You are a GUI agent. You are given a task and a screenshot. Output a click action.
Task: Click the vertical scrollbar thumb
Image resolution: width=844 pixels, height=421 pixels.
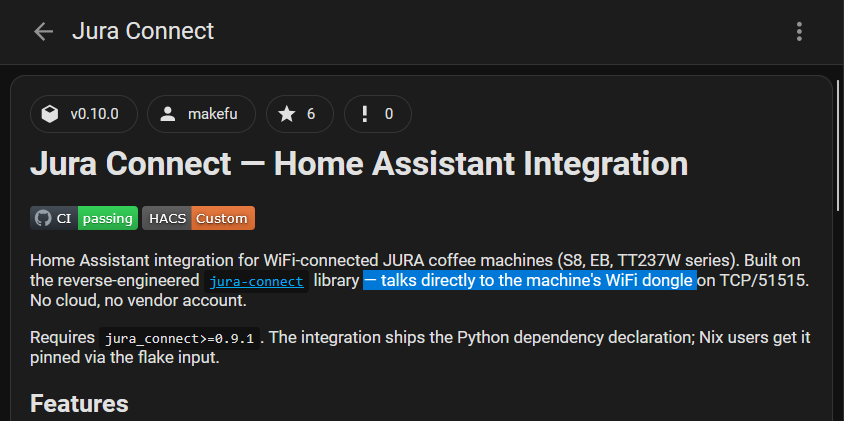pyautogui.click(x=837, y=145)
